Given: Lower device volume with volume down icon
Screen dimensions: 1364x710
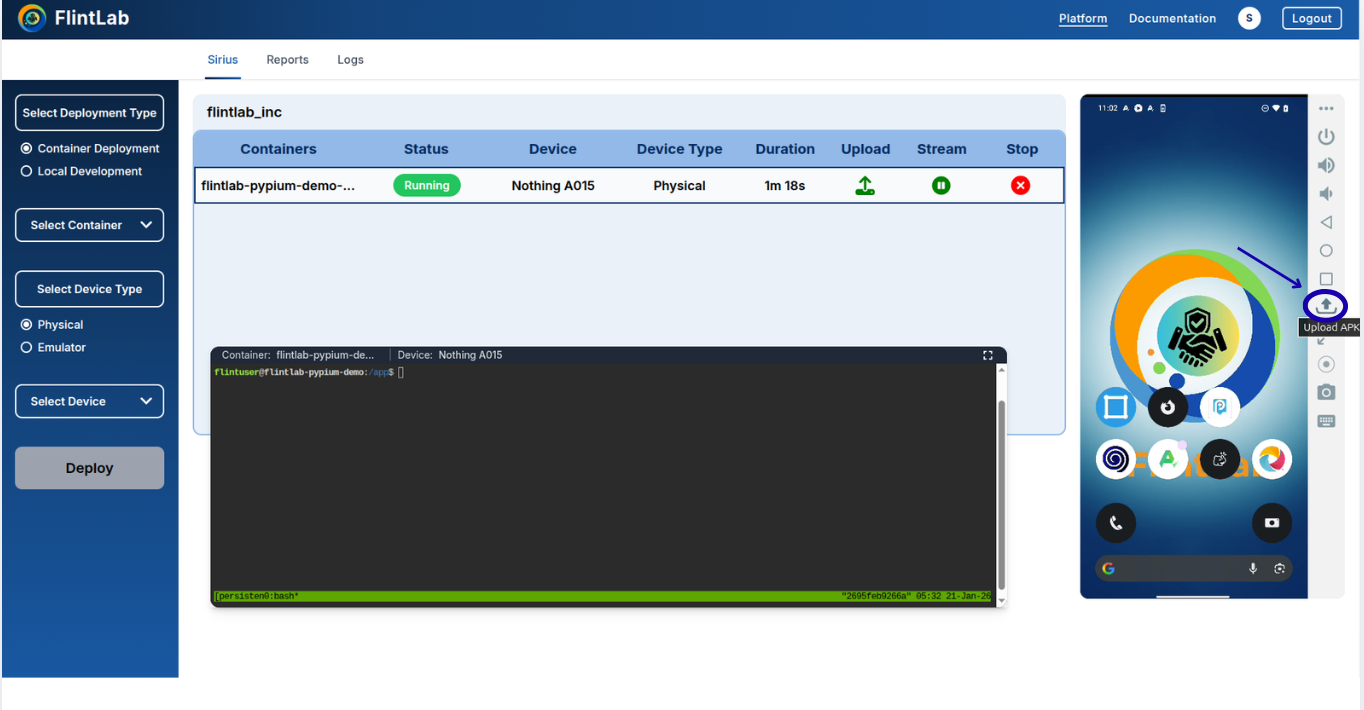Looking at the screenshot, I should tap(1325, 193).
